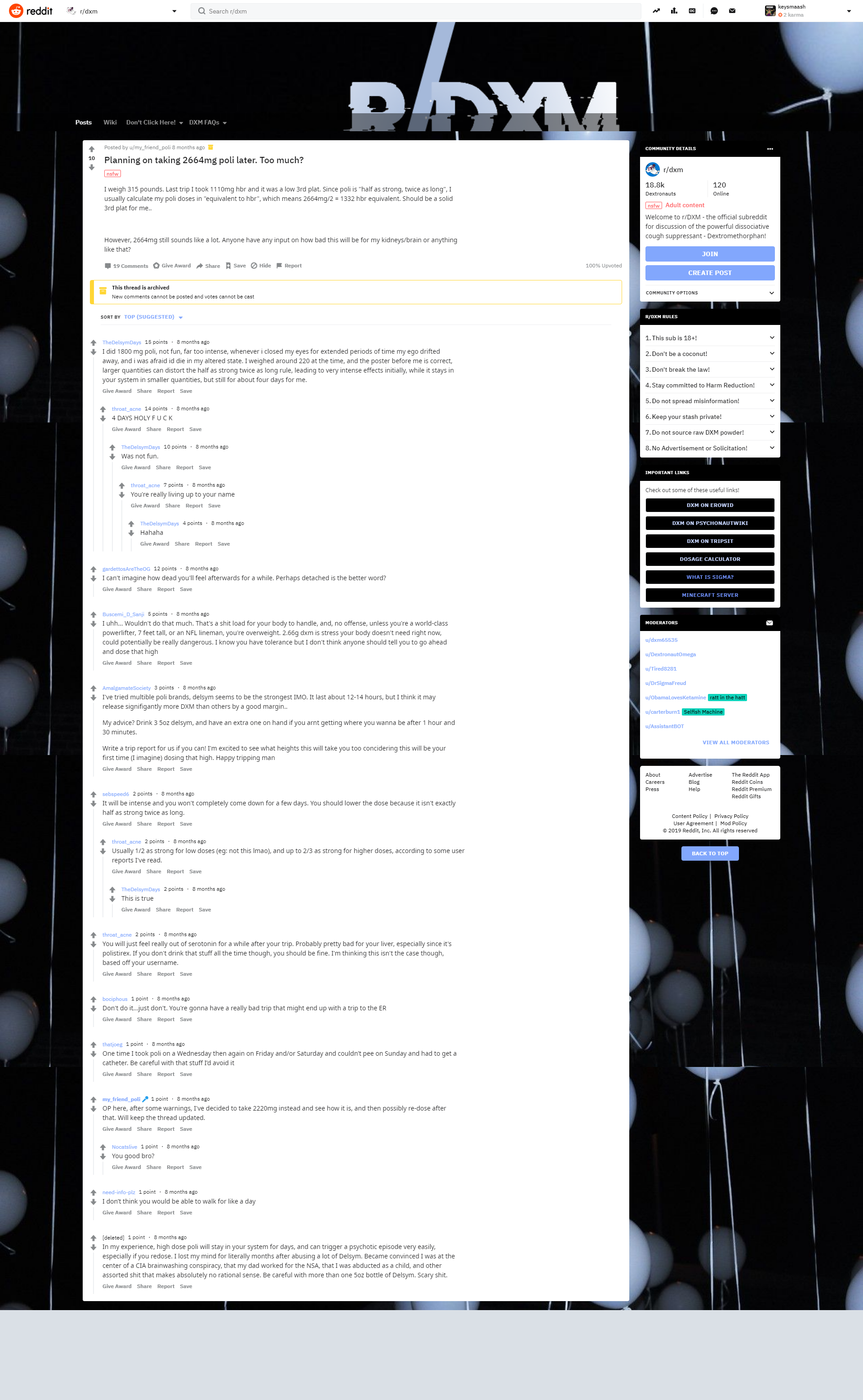Downvote throat_acne's '4 DAYS' comment
Image resolution: width=863 pixels, height=1400 pixels.
click(103, 418)
